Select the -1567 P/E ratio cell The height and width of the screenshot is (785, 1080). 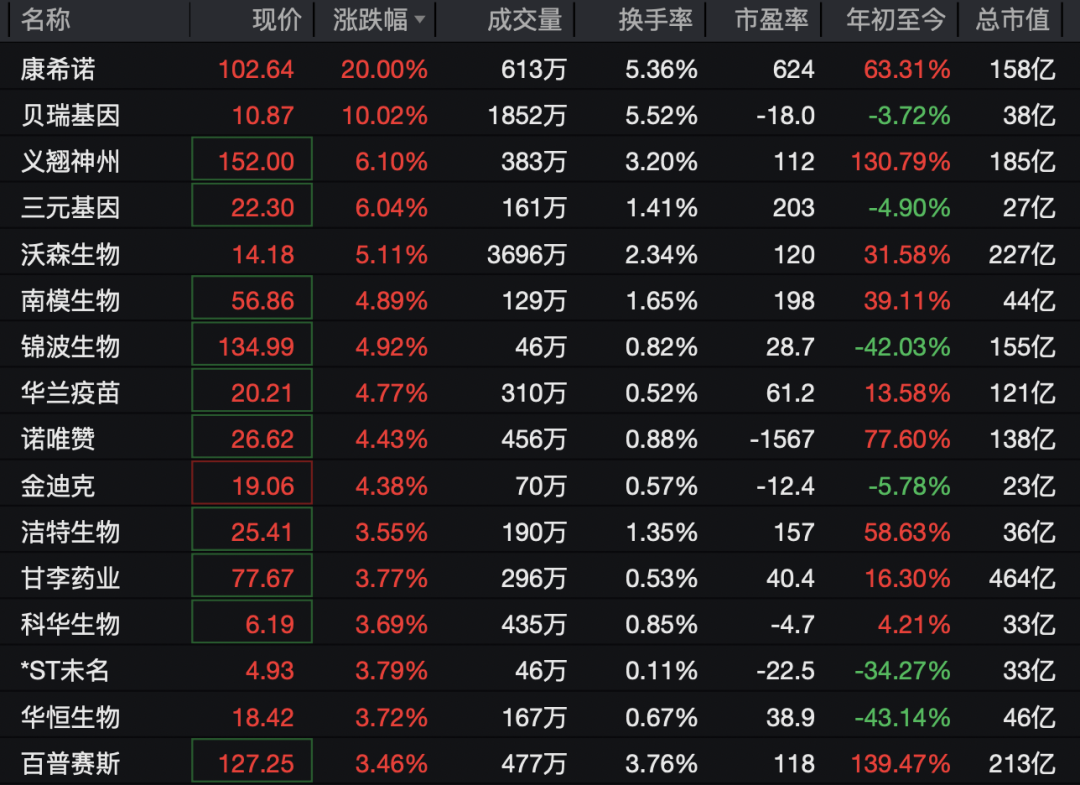tap(782, 439)
